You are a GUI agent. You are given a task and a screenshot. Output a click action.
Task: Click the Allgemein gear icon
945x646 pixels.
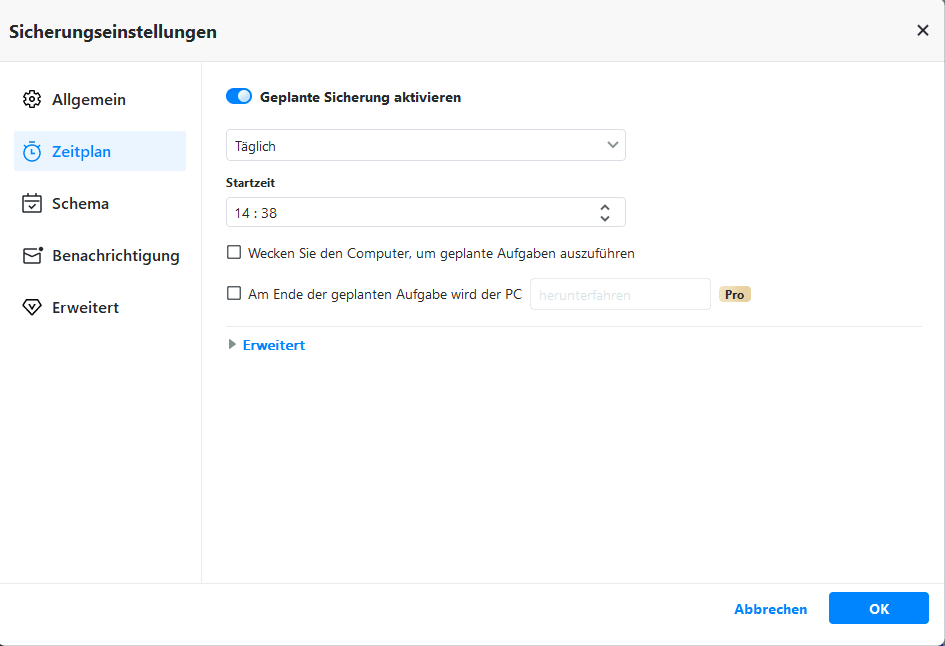pyautogui.click(x=32, y=100)
